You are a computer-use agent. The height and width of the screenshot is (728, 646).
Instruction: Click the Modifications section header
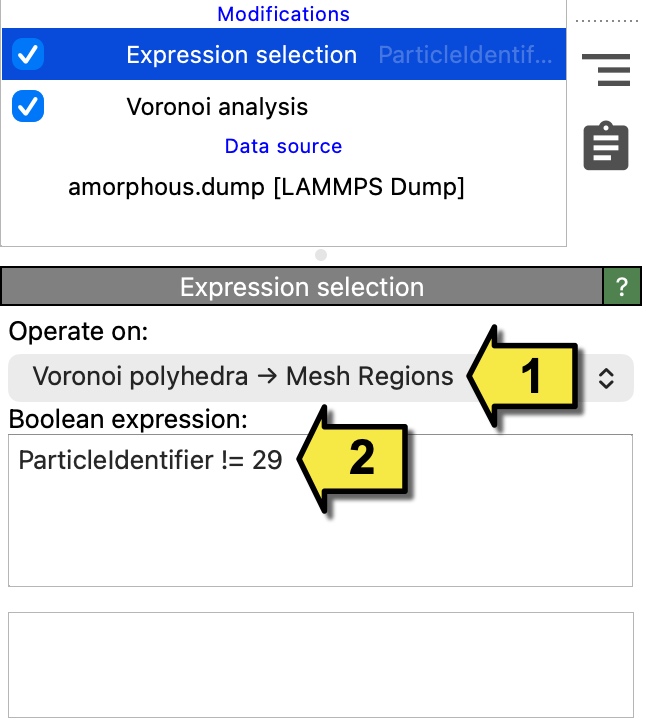click(x=283, y=14)
